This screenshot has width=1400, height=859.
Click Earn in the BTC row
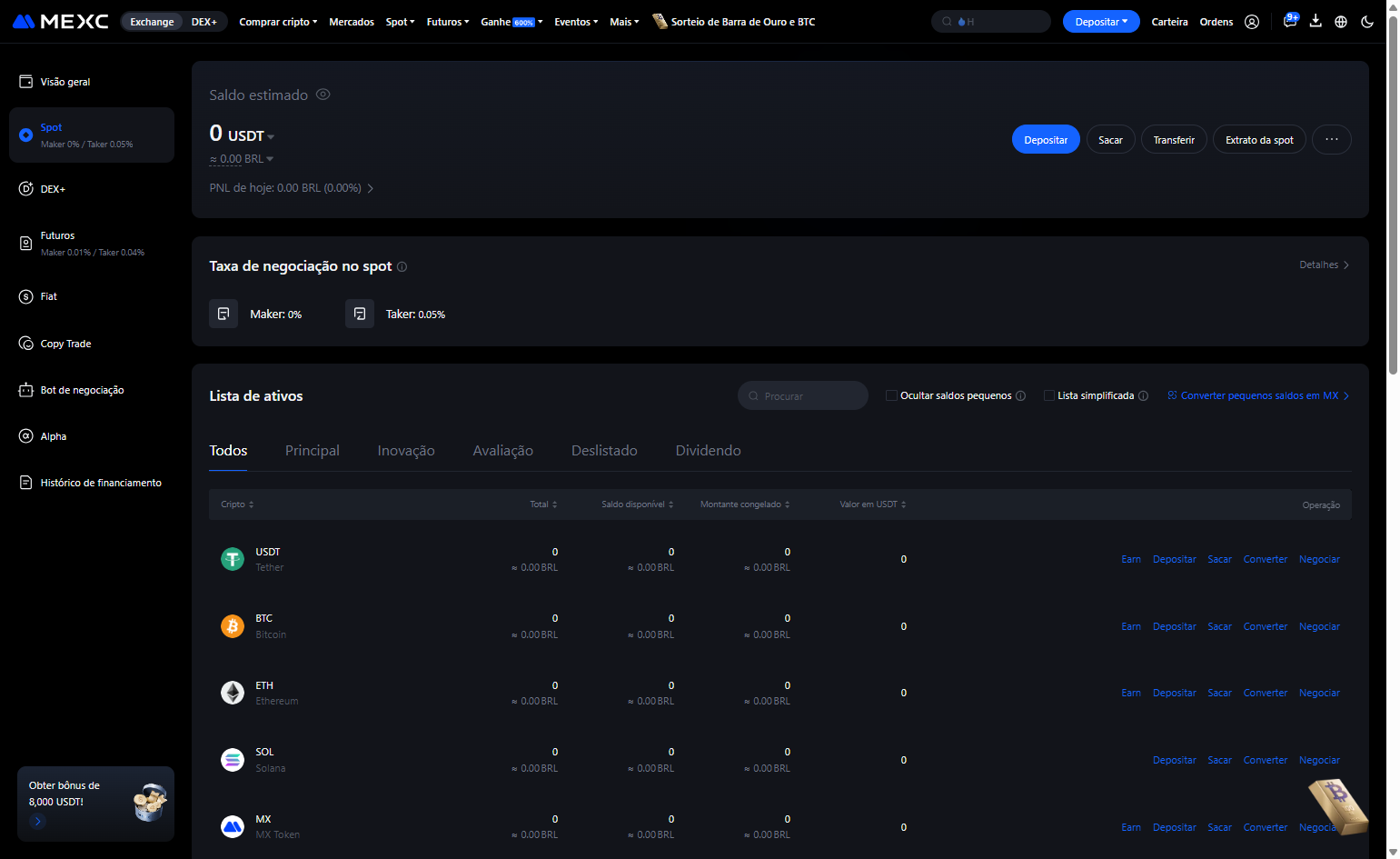tap(1131, 626)
